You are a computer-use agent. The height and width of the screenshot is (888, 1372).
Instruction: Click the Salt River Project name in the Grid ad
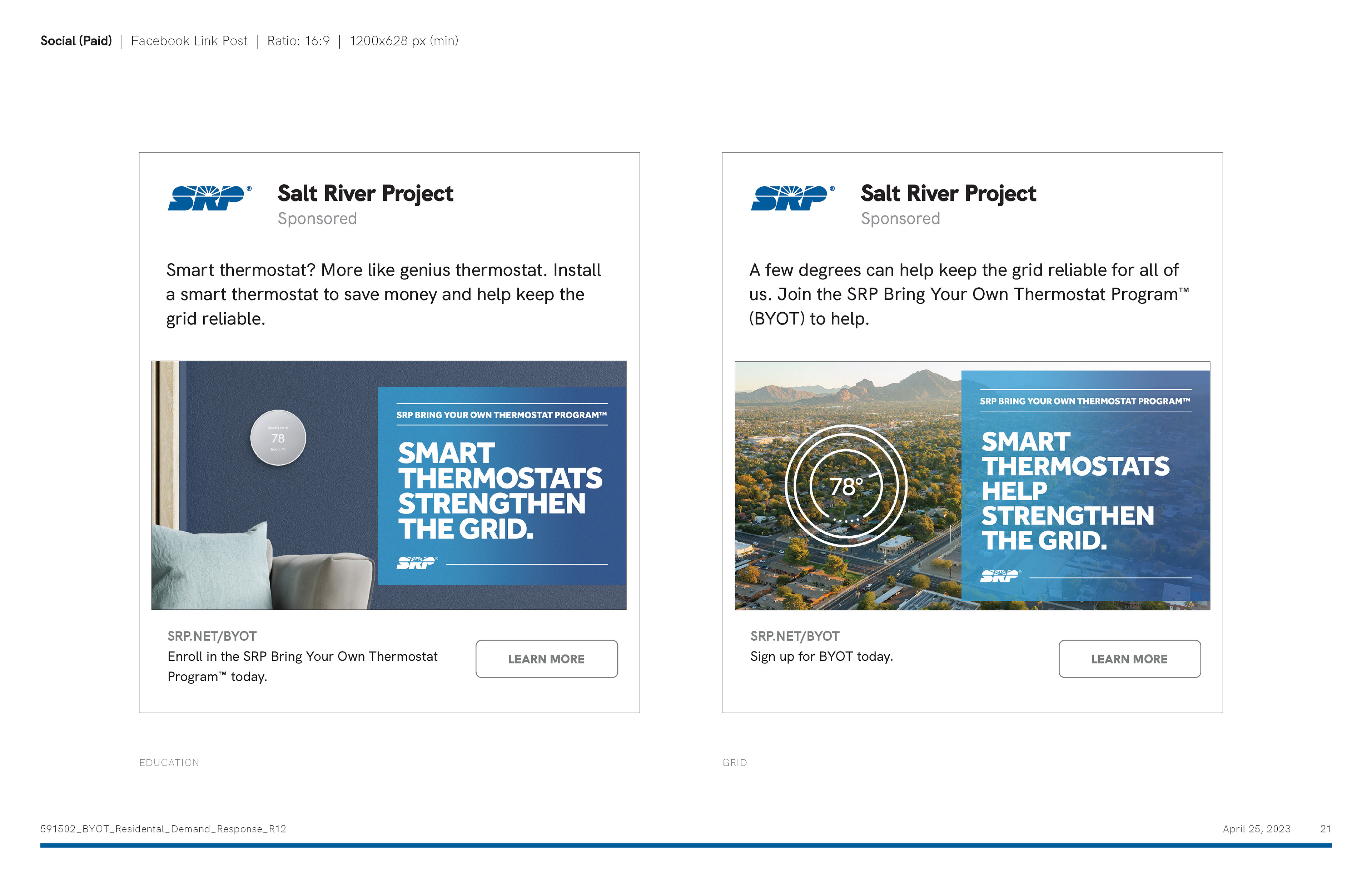point(948,194)
